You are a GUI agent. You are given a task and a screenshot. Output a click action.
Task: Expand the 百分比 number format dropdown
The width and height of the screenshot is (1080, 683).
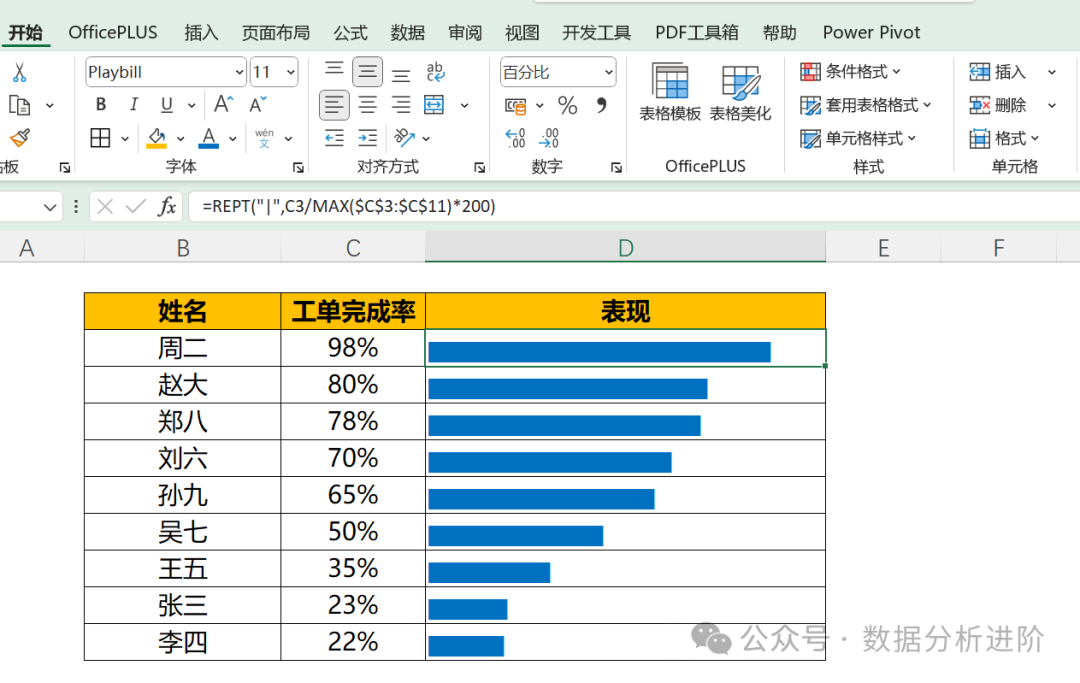(x=609, y=72)
